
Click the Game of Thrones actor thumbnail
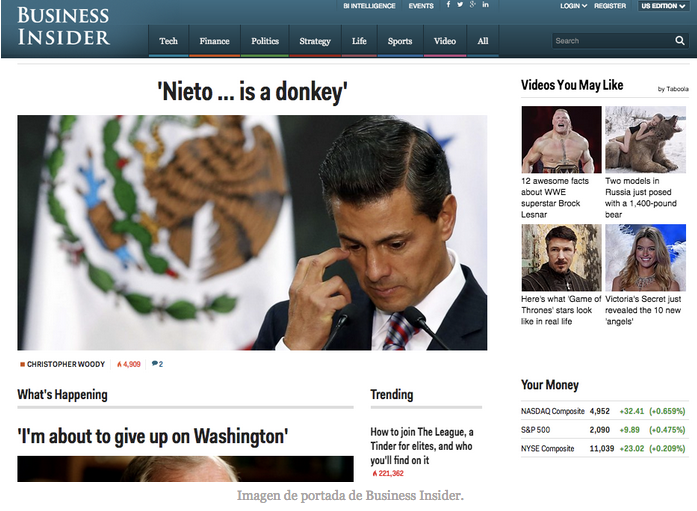[x=561, y=257]
